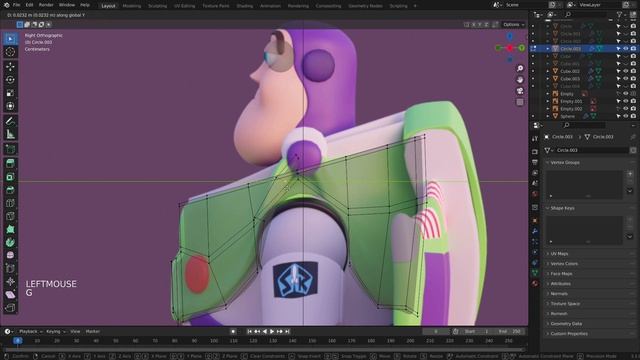640x360 pixels.
Task: Activate the Poly Build tool
Action: 10,229
